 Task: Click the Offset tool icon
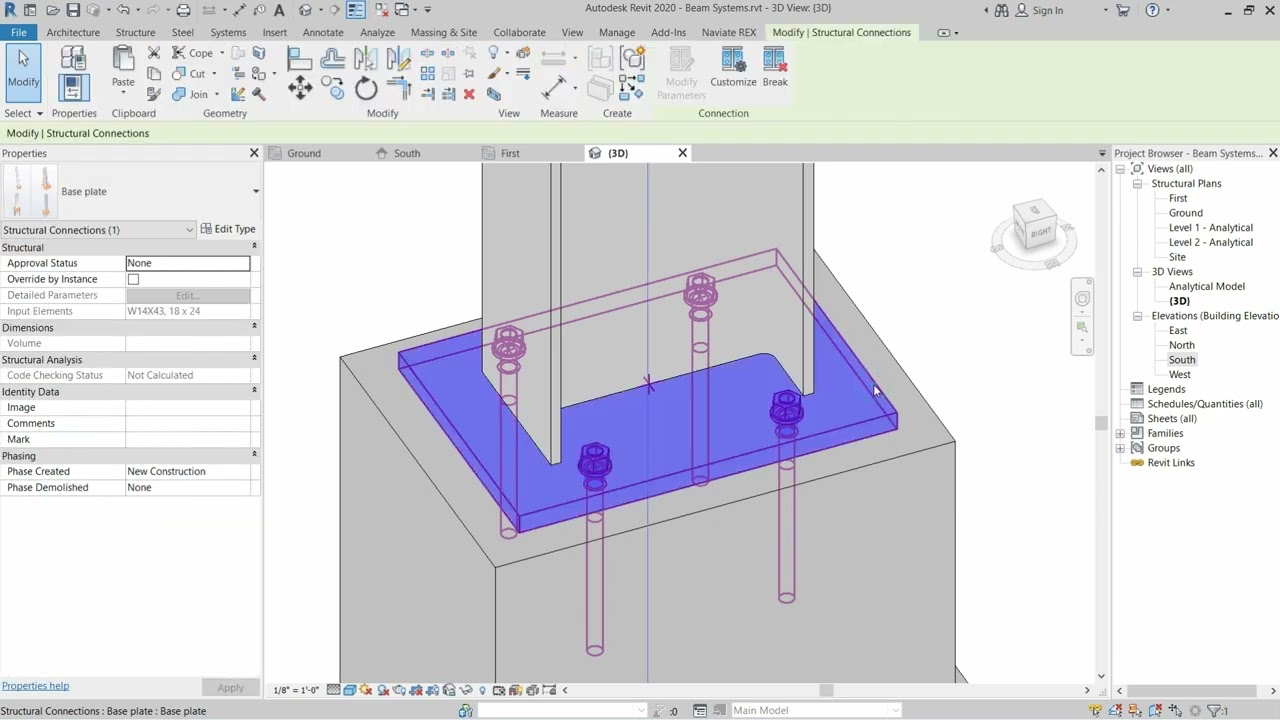[333, 60]
